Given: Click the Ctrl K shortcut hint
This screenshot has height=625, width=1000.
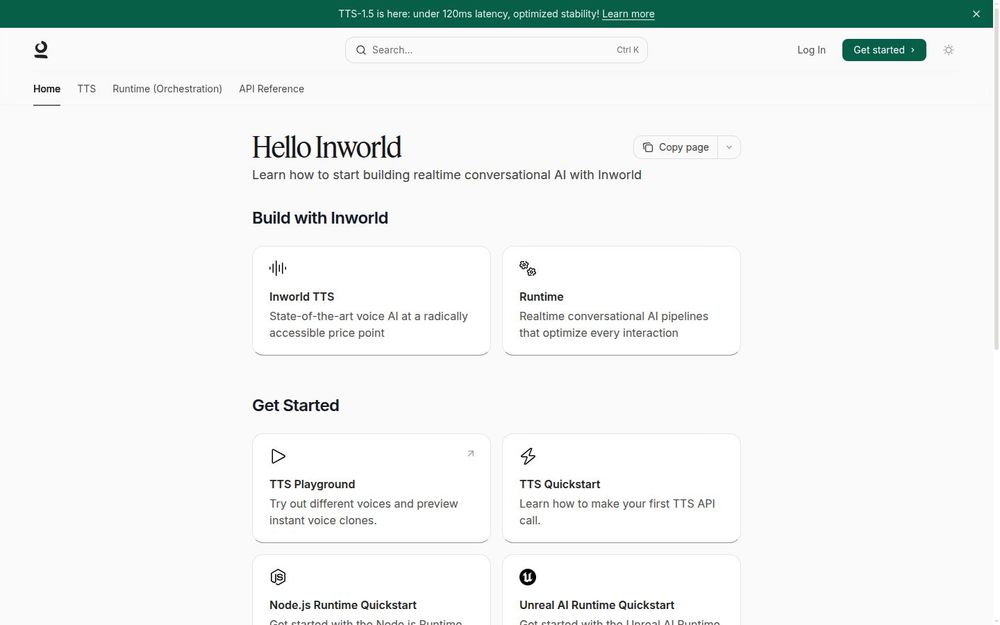Looking at the screenshot, I should (x=628, y=50).
